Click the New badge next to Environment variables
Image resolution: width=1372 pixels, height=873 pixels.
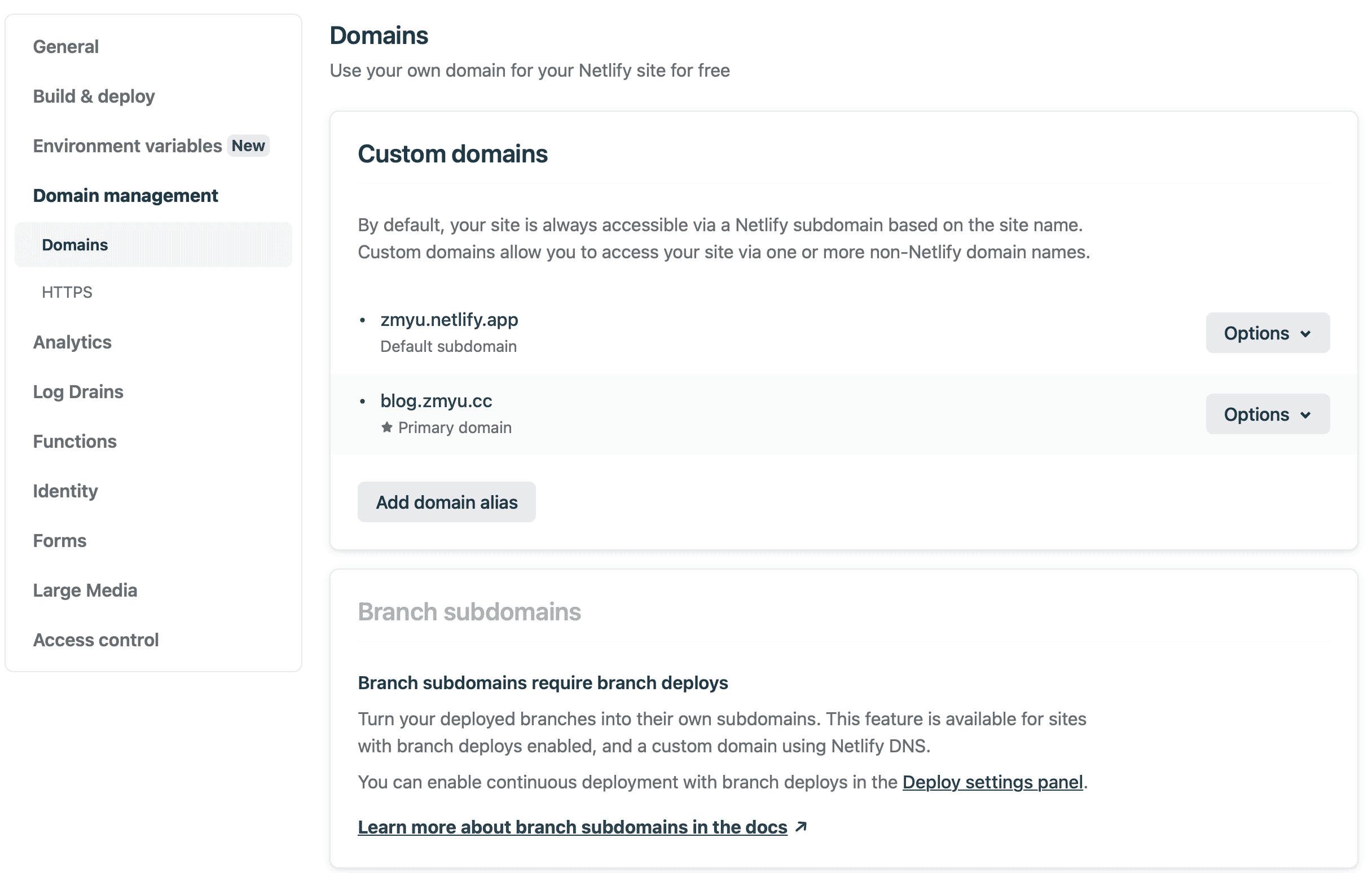tap(248, 146)
